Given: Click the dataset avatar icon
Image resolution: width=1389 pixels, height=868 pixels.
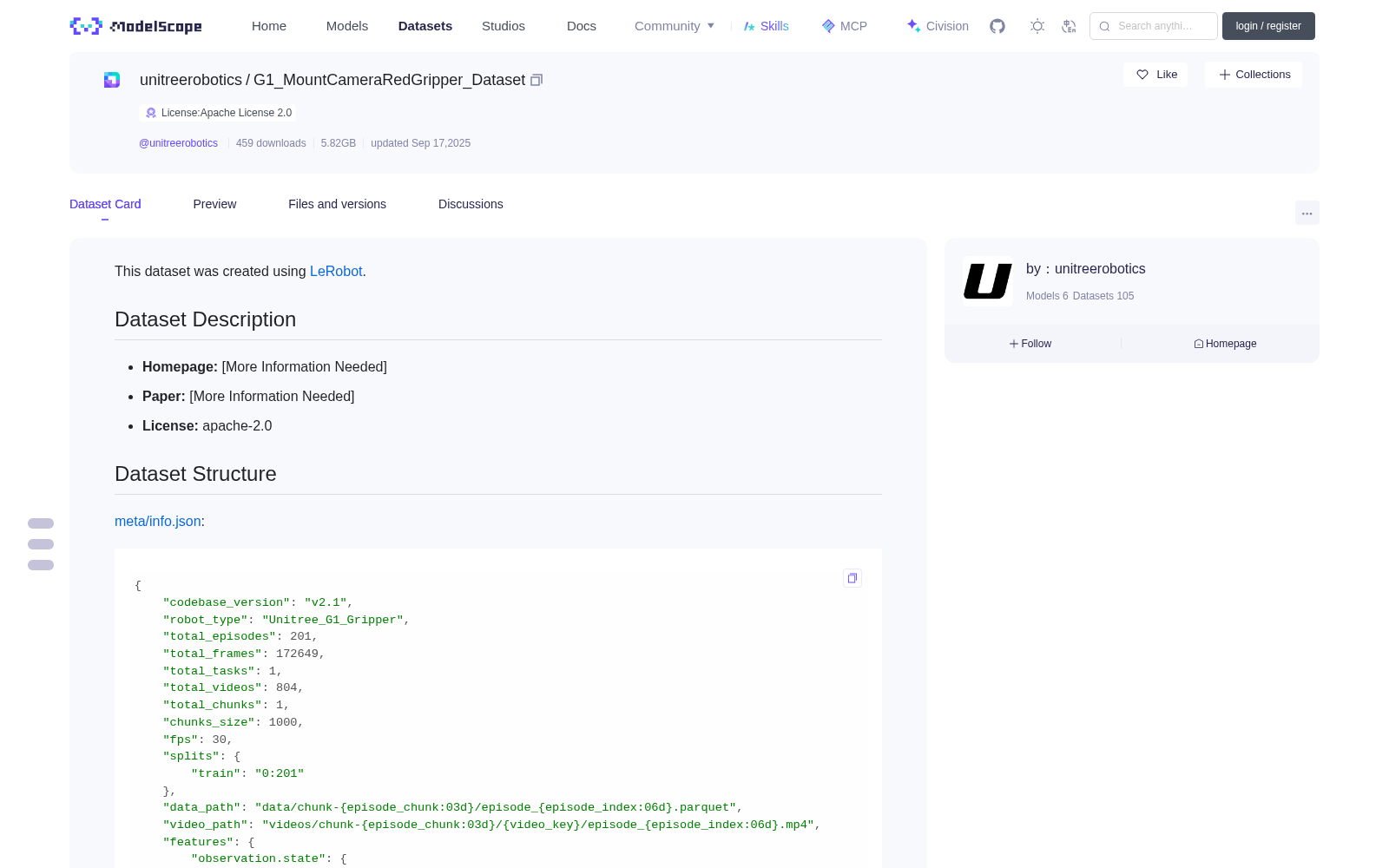Looking at the screenshot, I should click(112, 80).
